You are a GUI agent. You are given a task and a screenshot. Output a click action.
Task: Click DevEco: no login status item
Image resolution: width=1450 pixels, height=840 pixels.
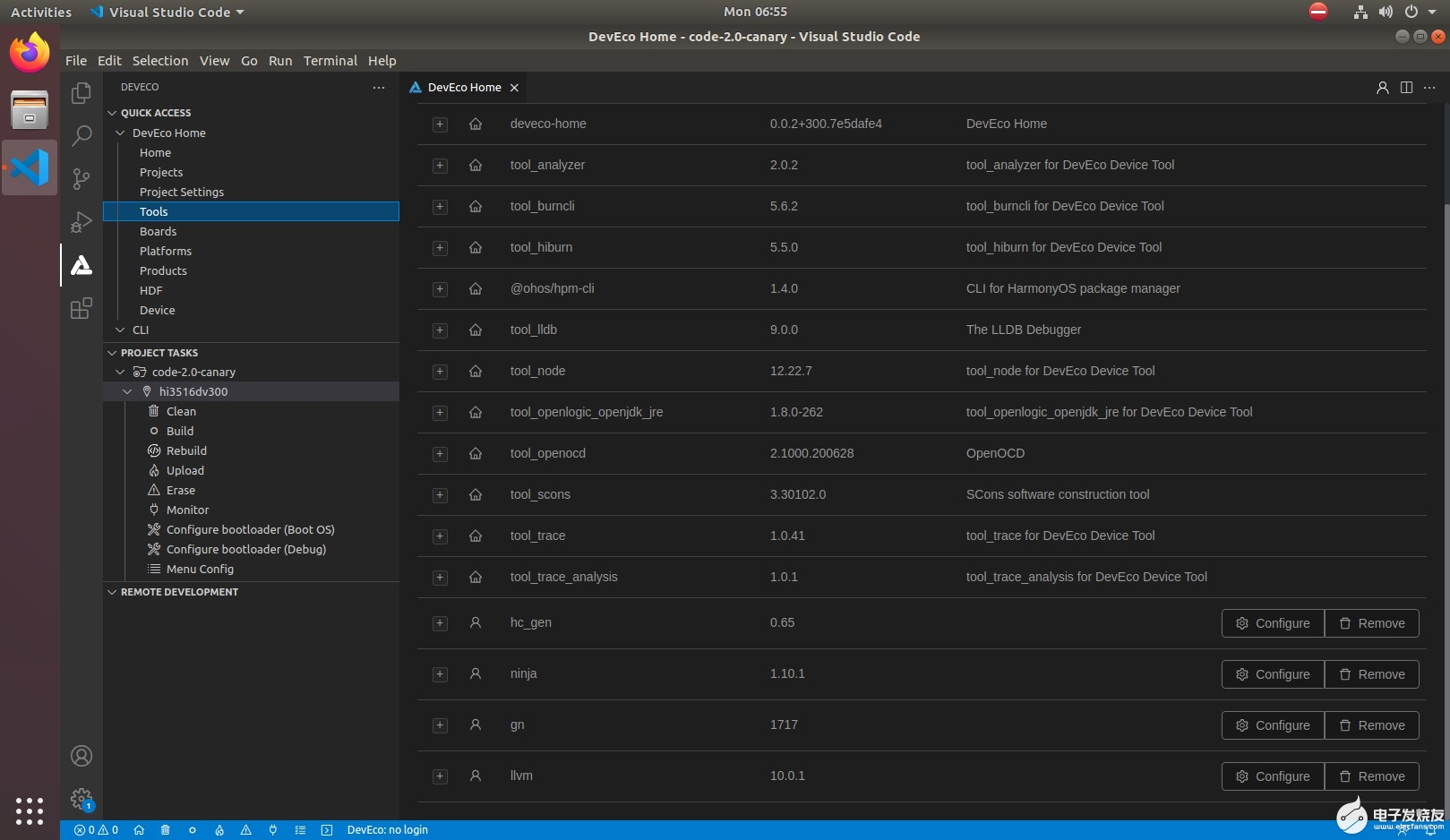coord(387,830)
